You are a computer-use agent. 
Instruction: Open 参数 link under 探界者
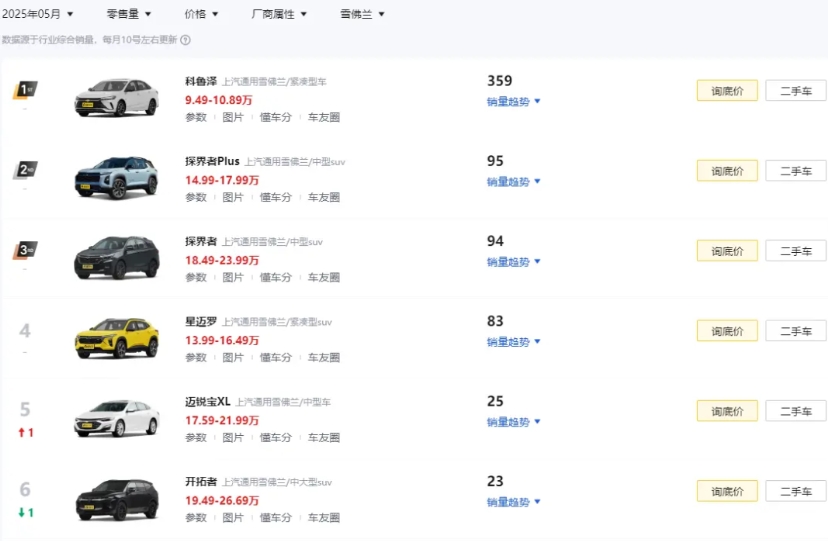[x=196, y=277]
